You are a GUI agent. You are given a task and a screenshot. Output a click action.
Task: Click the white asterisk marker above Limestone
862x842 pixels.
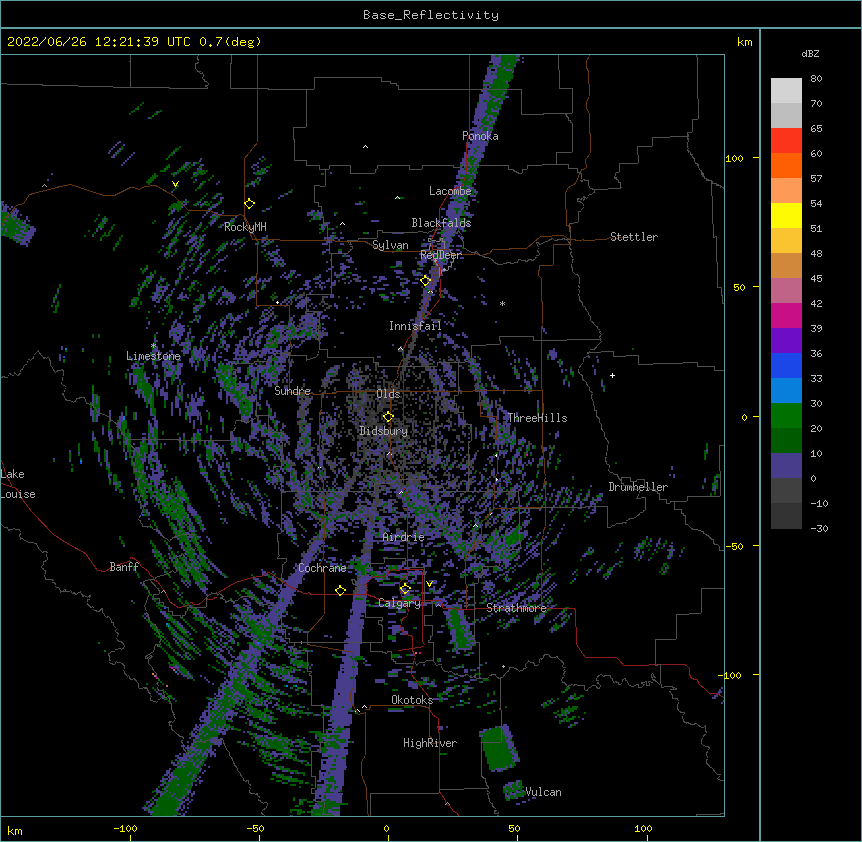tap(154, 346)
